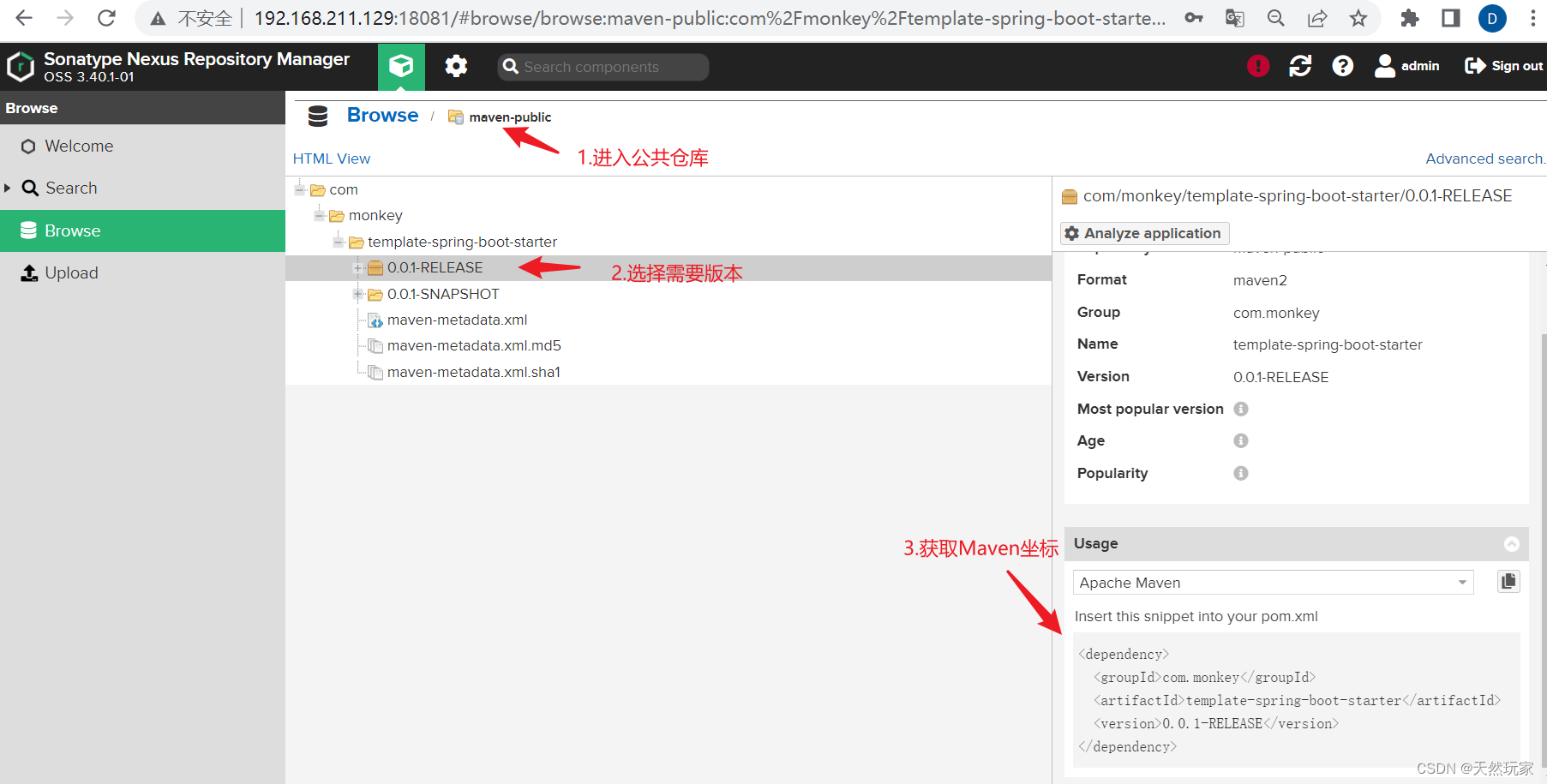The width and height of the screenshot is (1547, 784).
Task: Click the Version value 0.0.1-RELEASE
Action: [x=1280, y=377]
